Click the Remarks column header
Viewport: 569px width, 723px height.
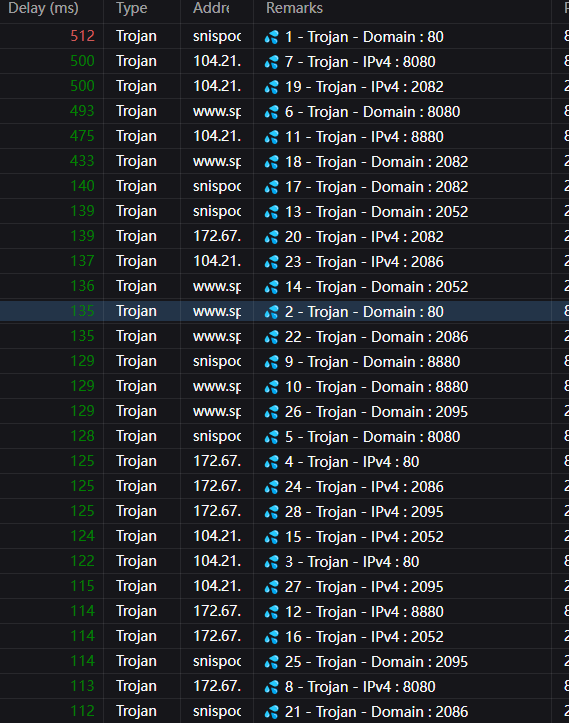[294, 8]
